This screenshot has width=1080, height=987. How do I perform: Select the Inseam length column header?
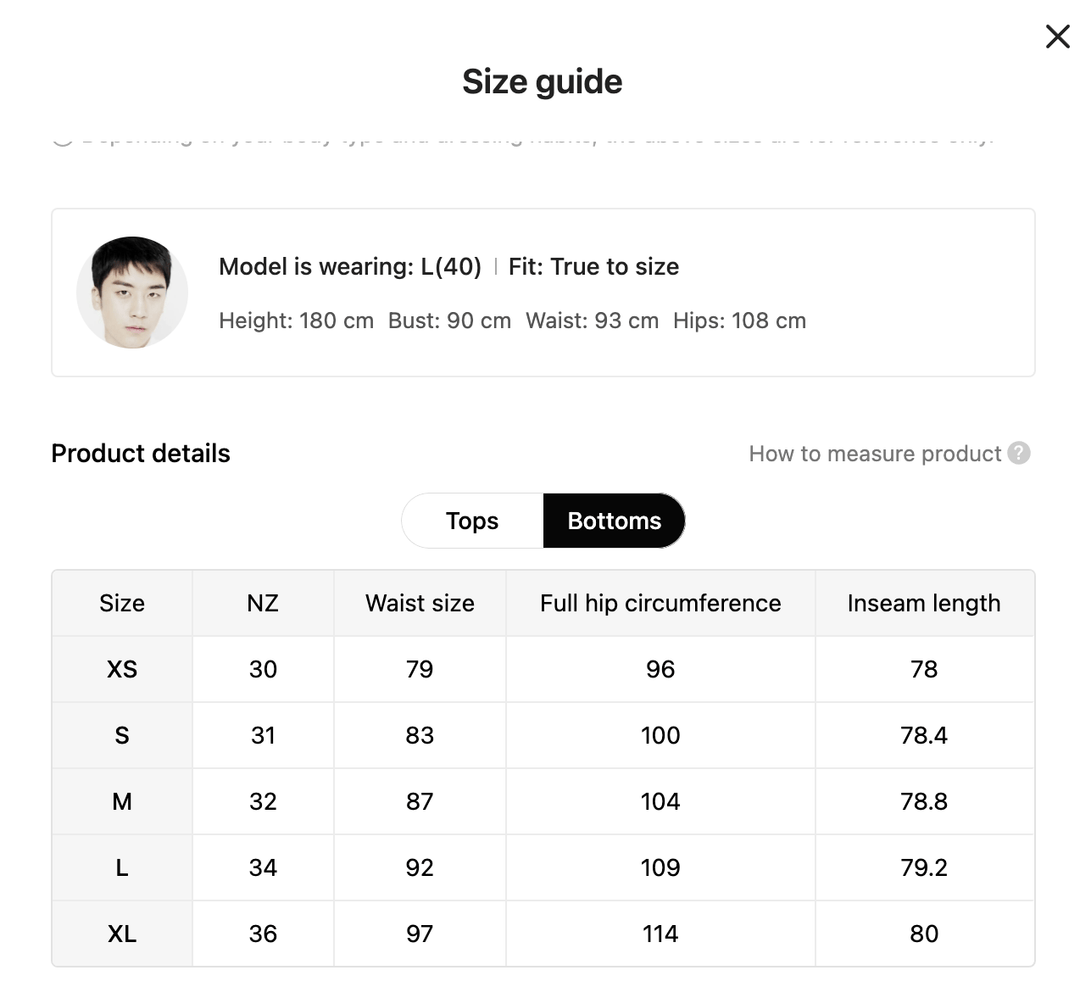coord(924,603)
